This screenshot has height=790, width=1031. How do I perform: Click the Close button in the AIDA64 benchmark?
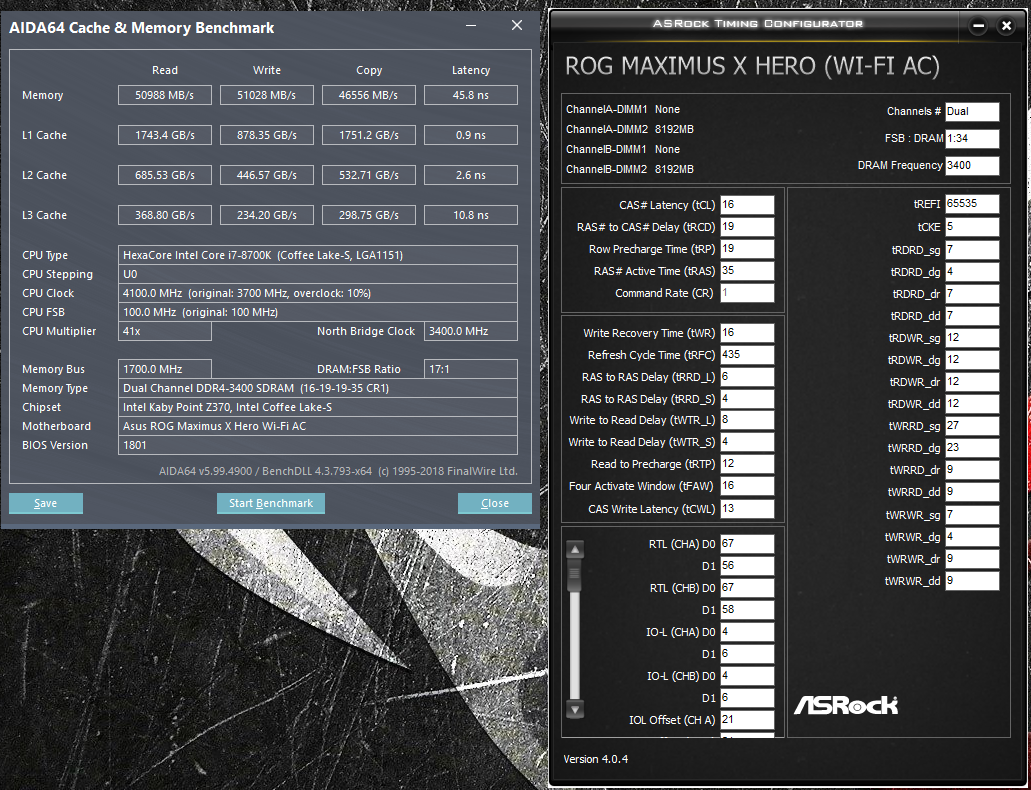click(494, 503)
